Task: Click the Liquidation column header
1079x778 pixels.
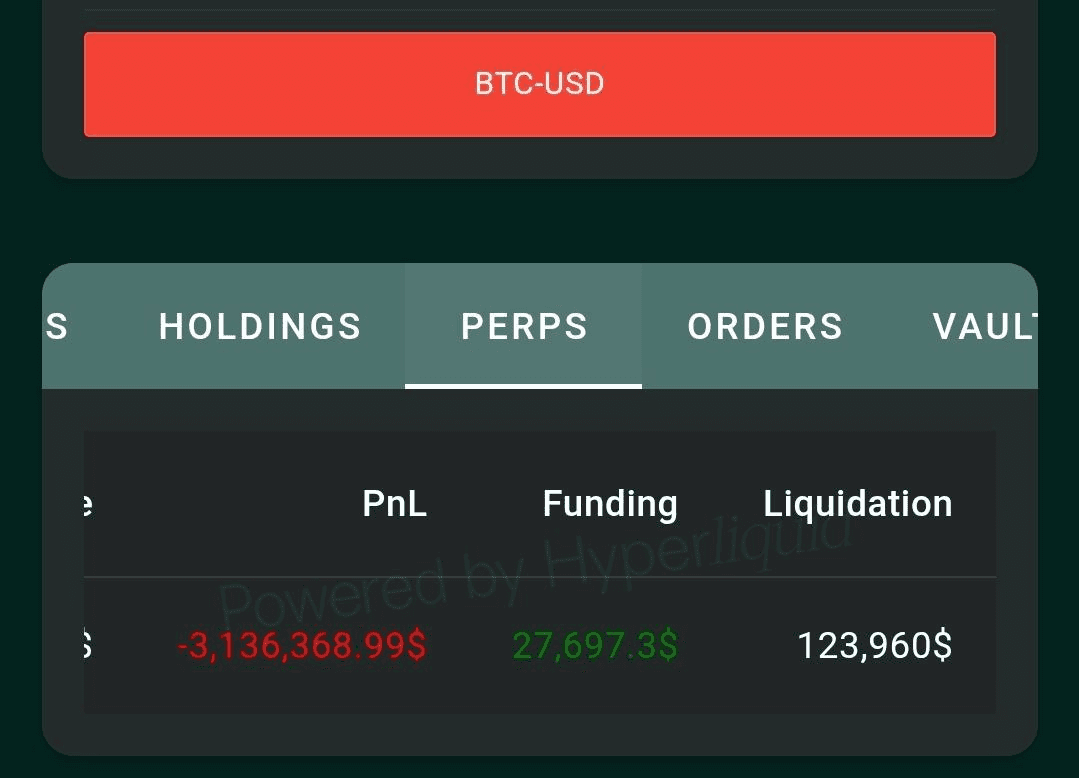Action: 857,504
